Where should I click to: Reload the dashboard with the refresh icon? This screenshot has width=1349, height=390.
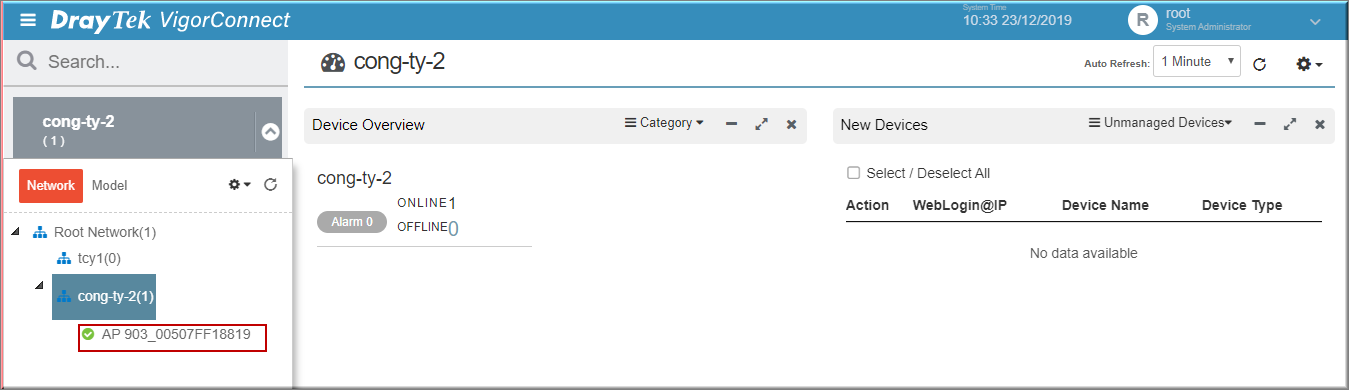(1260, 64)
